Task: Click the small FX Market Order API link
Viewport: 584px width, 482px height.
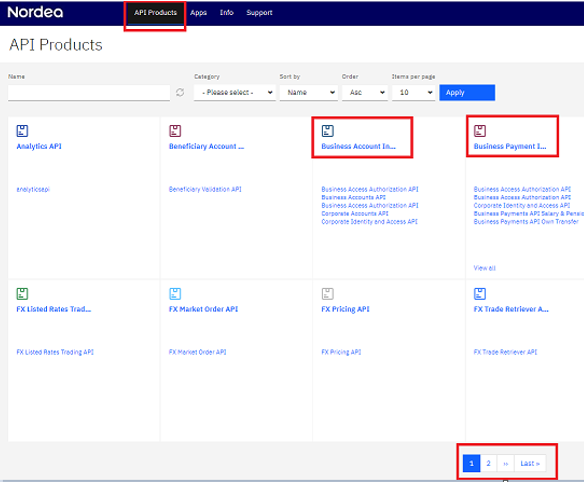Action: point(197,352)
